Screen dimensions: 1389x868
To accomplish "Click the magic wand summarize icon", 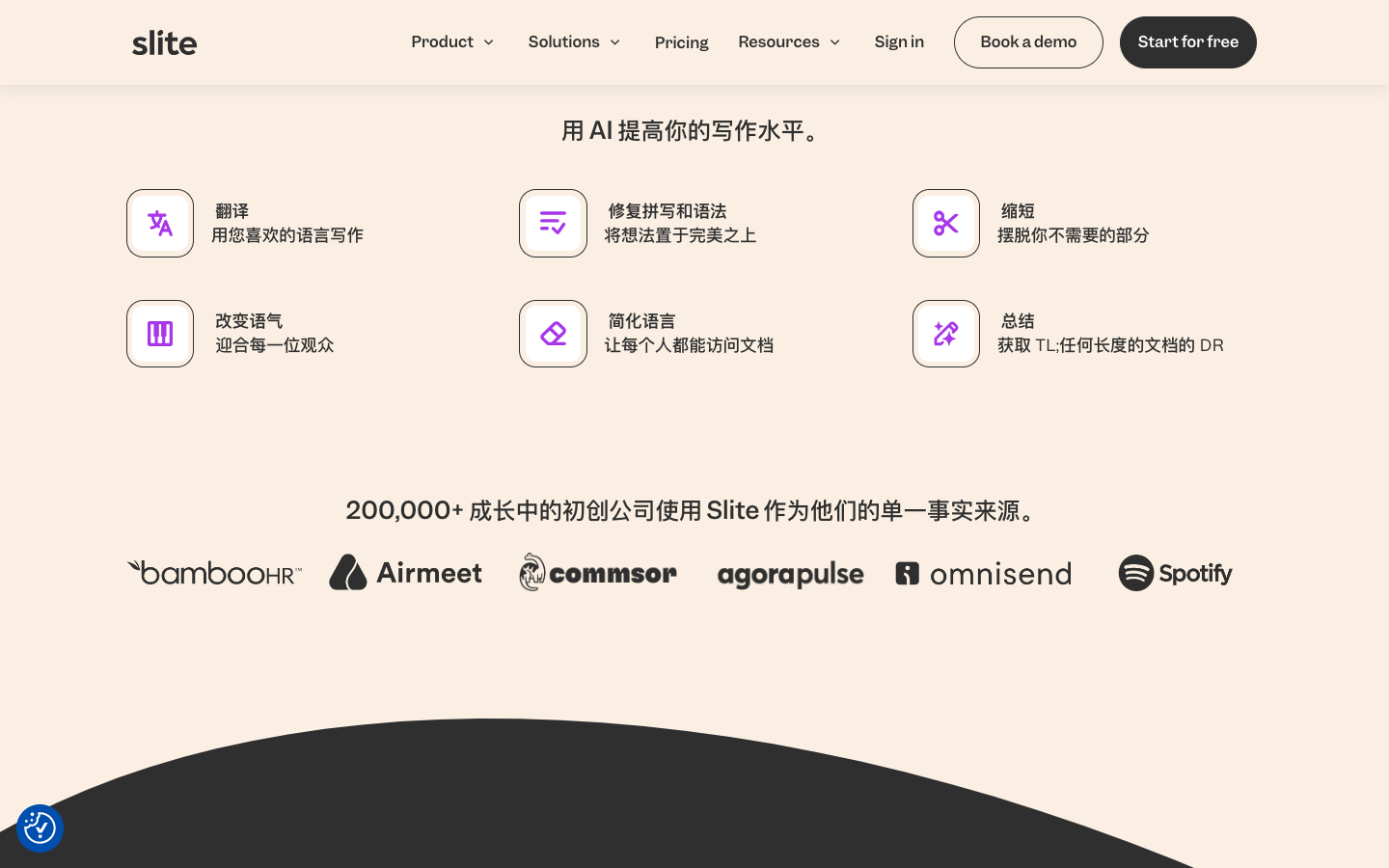I will [x=945, y=334].
